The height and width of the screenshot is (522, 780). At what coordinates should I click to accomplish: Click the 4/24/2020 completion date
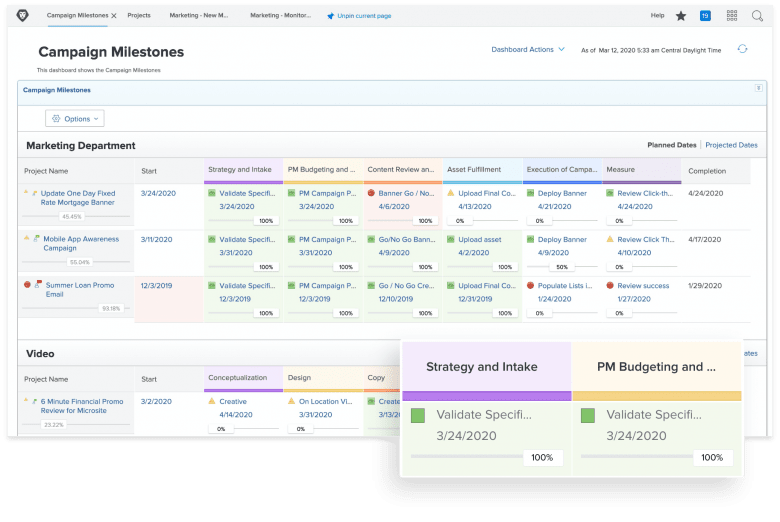point(705,193)
